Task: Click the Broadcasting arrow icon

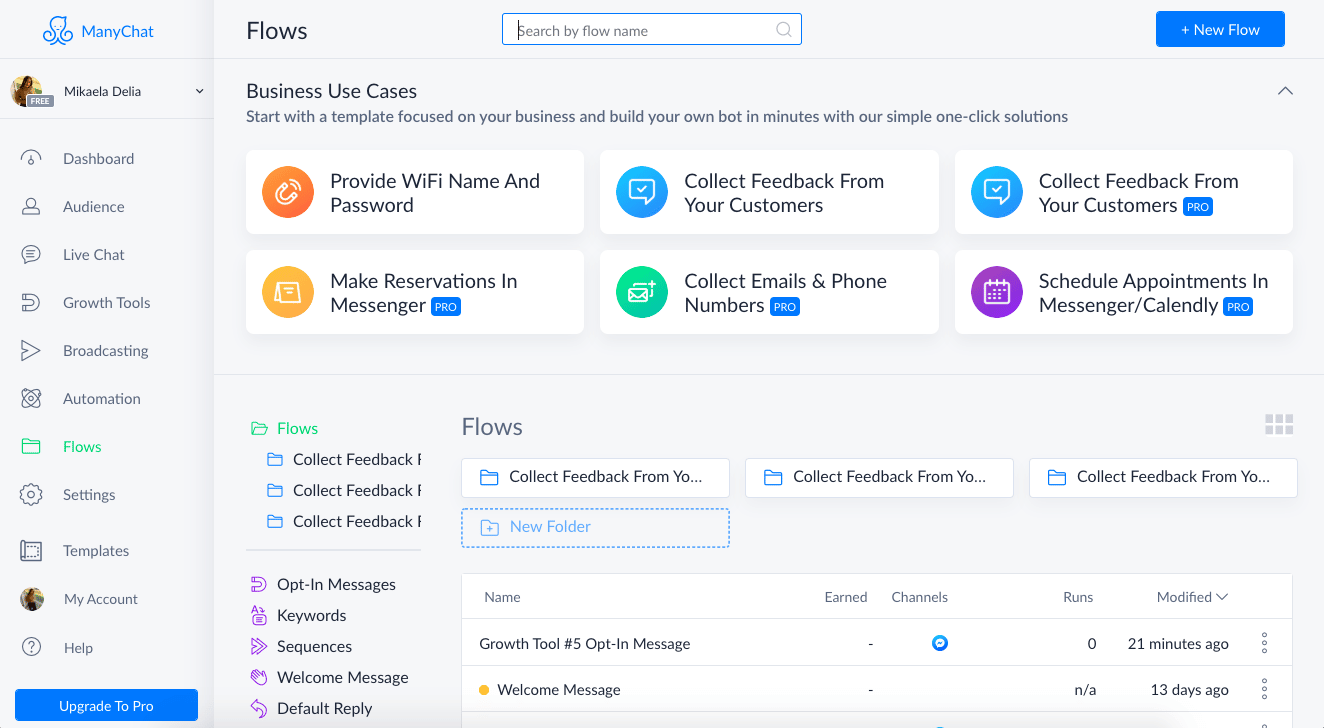Action: coord(31,350)
